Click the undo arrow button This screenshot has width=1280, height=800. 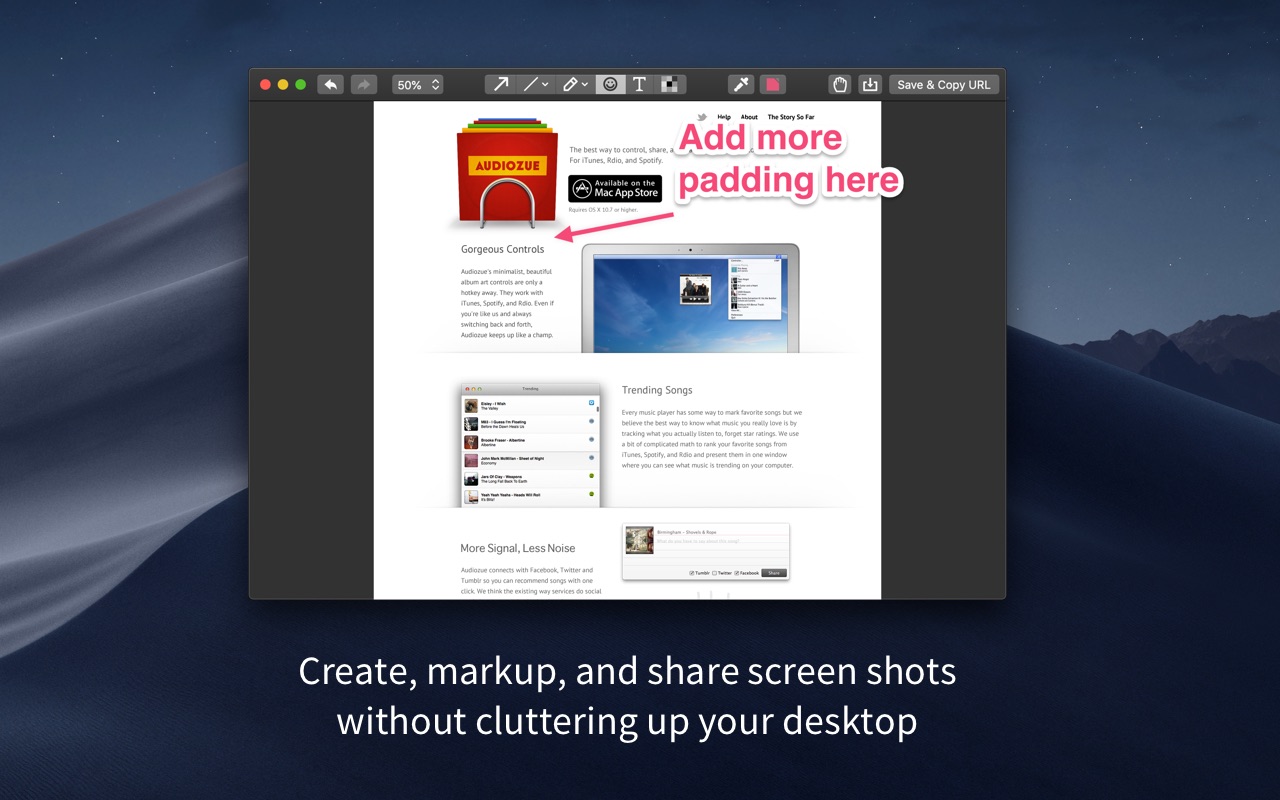coord(330,85)
